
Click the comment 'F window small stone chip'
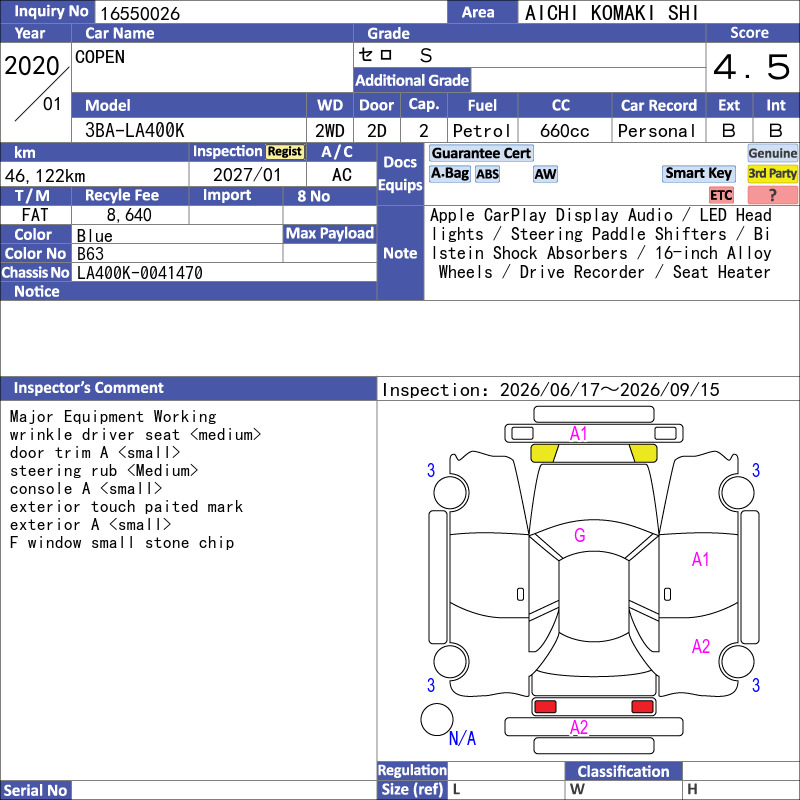pos(122,542)
